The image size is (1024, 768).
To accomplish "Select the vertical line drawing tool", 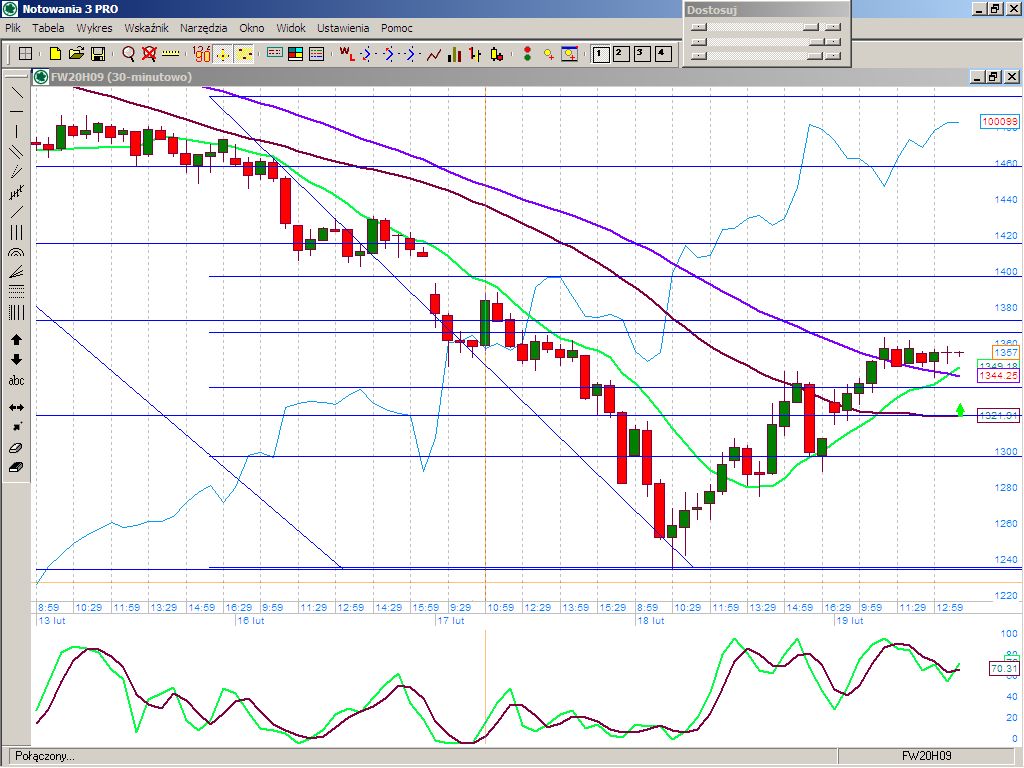I will [x=16, y=133].
